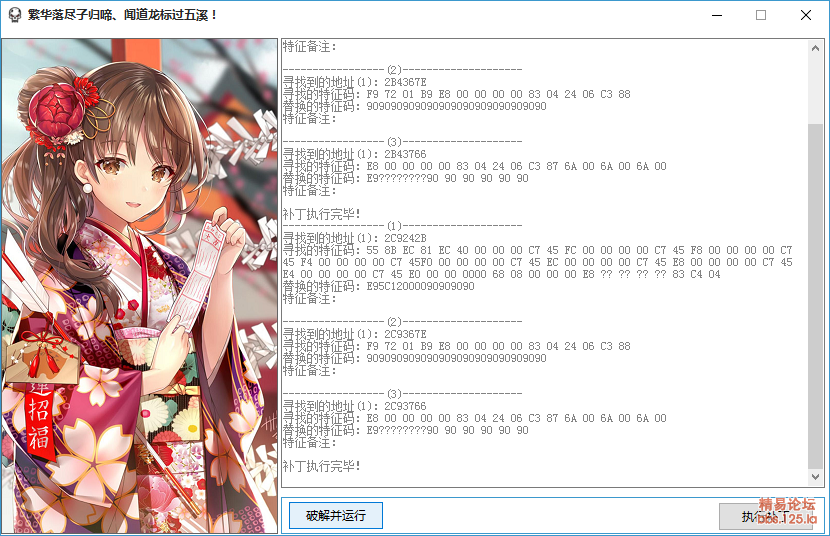This screenshot has height=536, width=830.
Task: Select the address line ending in 2C9242B
Action: (x=354, y=238)
